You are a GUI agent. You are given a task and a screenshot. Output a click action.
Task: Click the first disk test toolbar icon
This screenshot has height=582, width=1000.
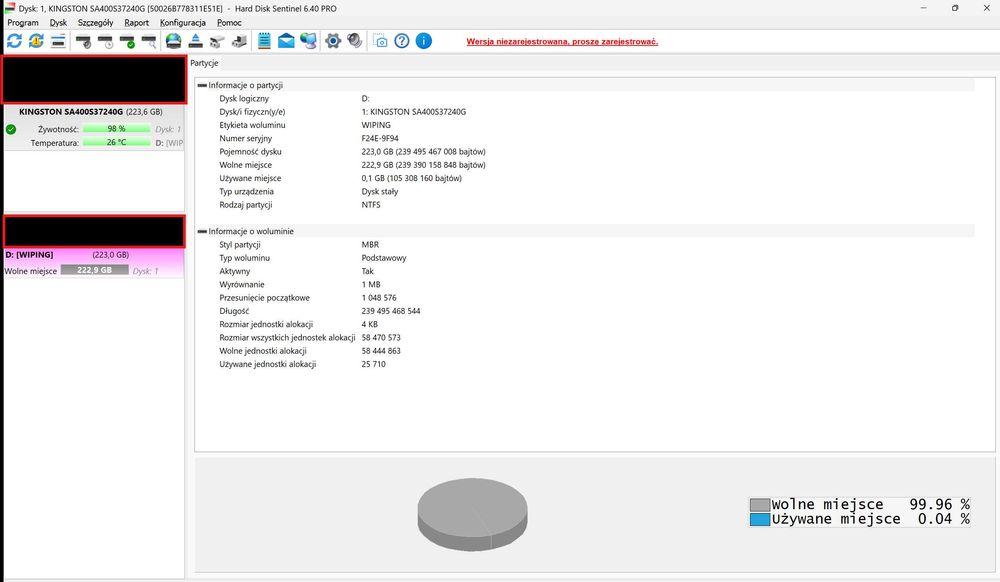[83, 41]
